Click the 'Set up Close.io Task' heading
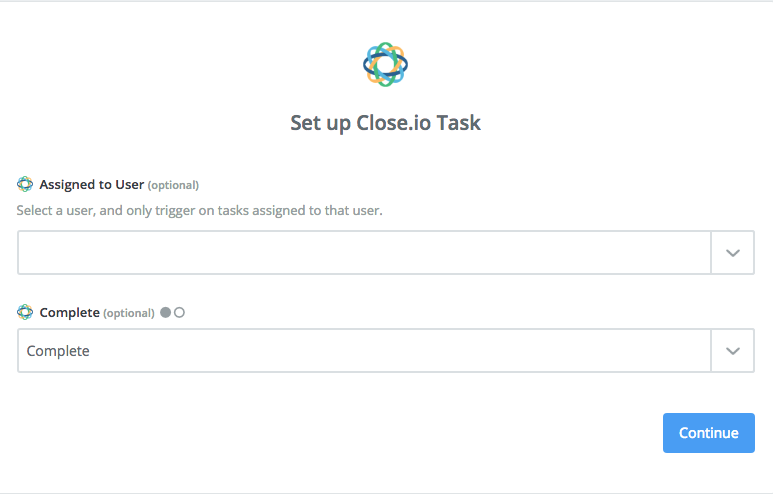773x494 pixels. (x=386, y=123)
